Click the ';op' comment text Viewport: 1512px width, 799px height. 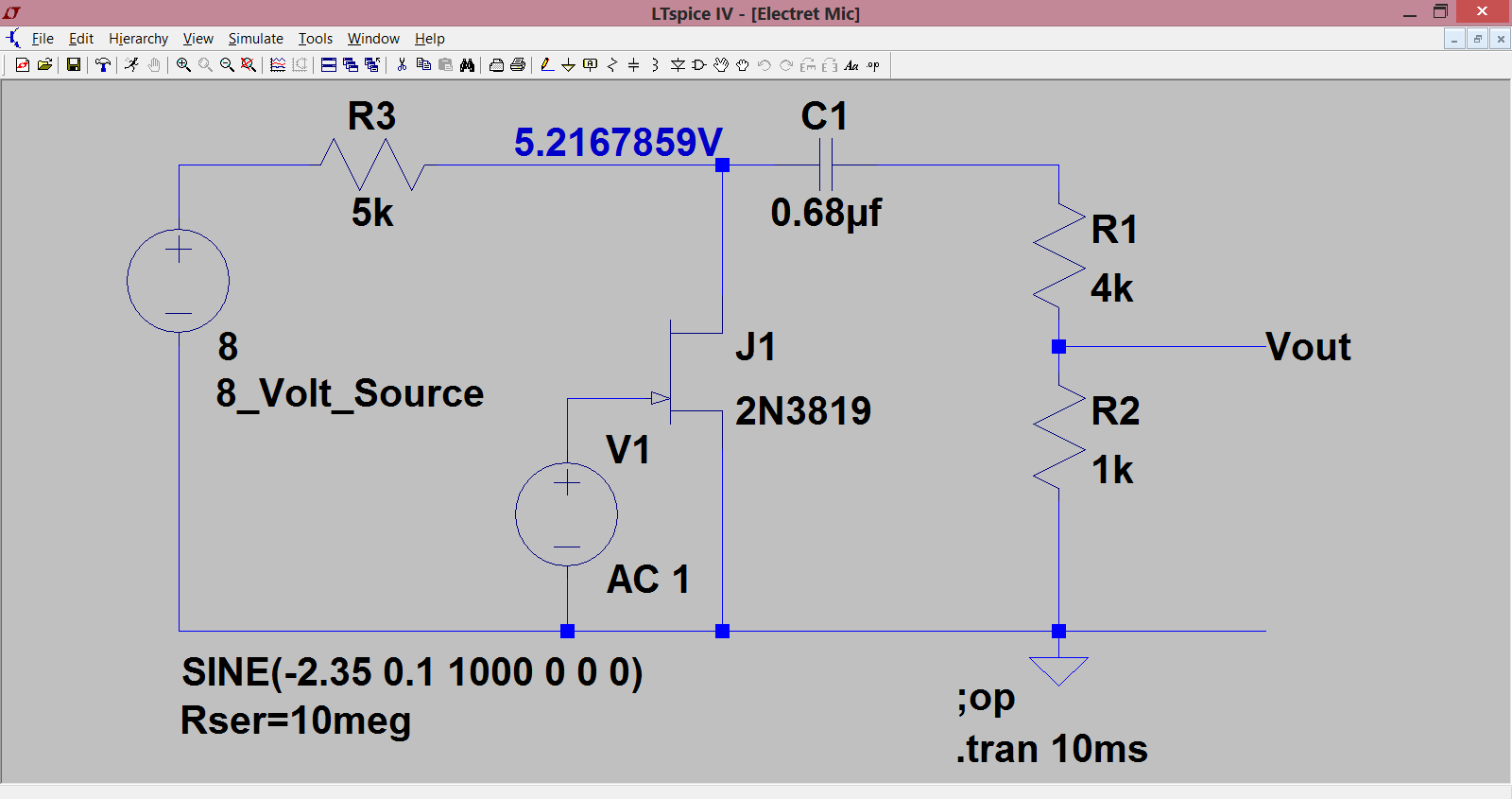[x=986, y=700]
